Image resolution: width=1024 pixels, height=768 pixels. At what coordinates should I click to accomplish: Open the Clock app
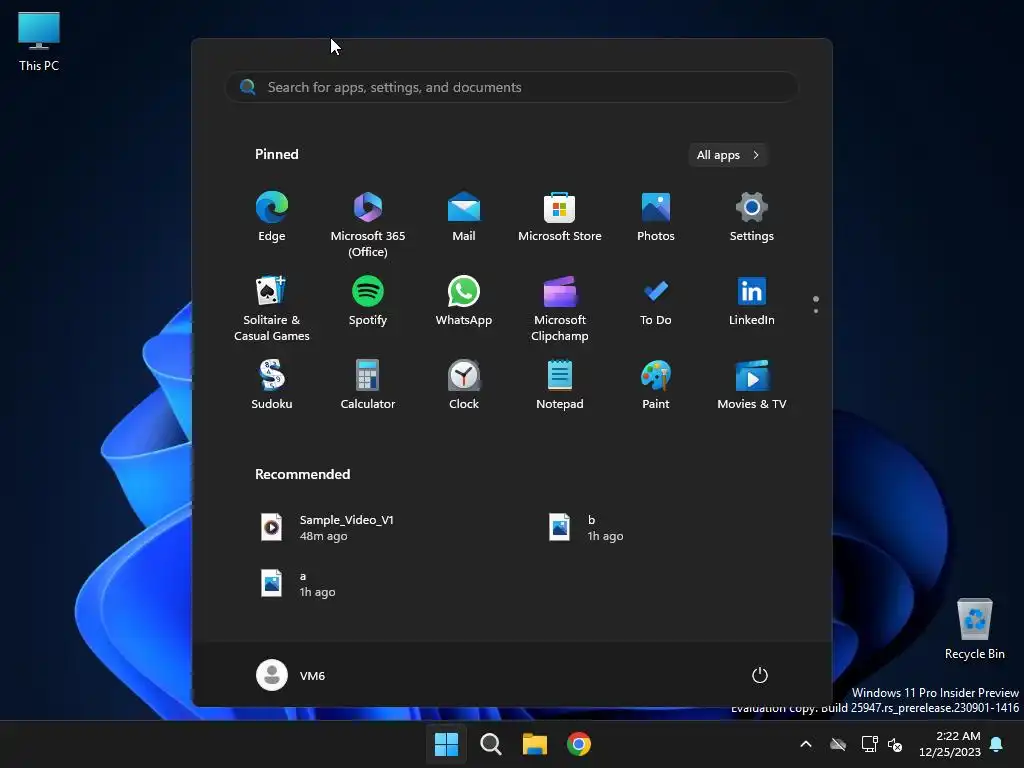point(464,385)
